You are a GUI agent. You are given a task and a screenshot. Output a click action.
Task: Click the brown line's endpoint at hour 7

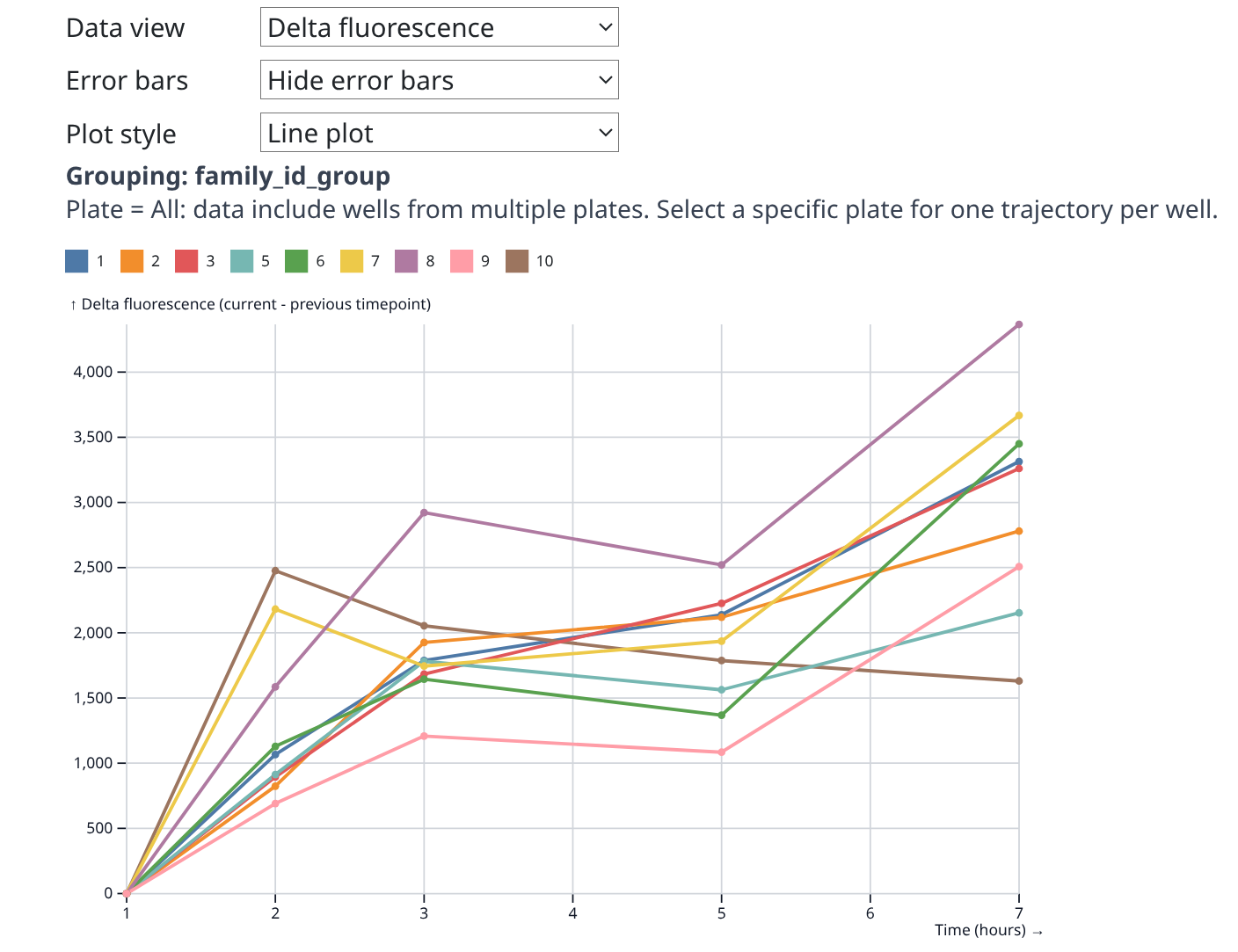pyautogui.click(x=1019, y=681)
